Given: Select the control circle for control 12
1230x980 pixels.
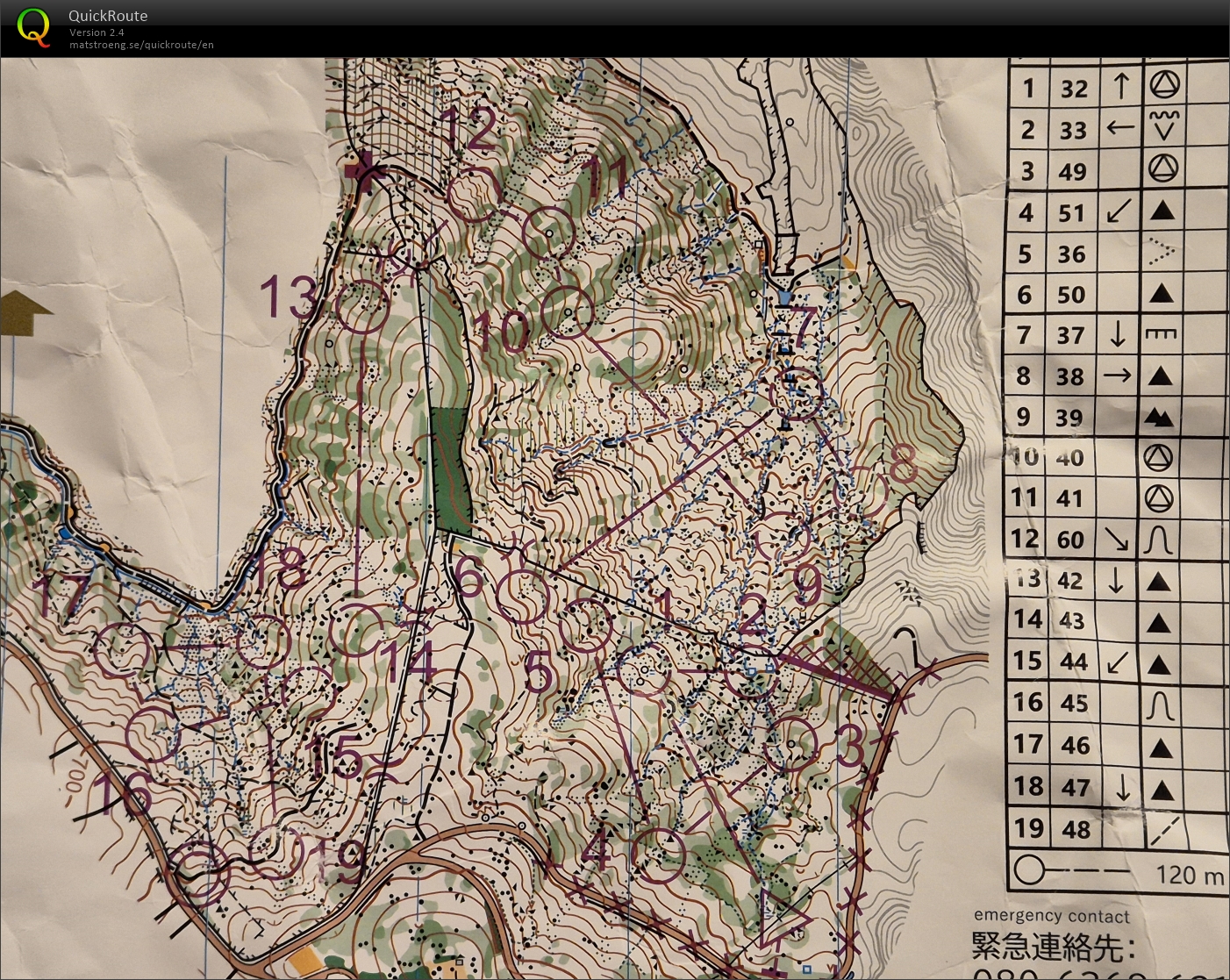Looking at the screenshot, I should (x=473, y=195).
